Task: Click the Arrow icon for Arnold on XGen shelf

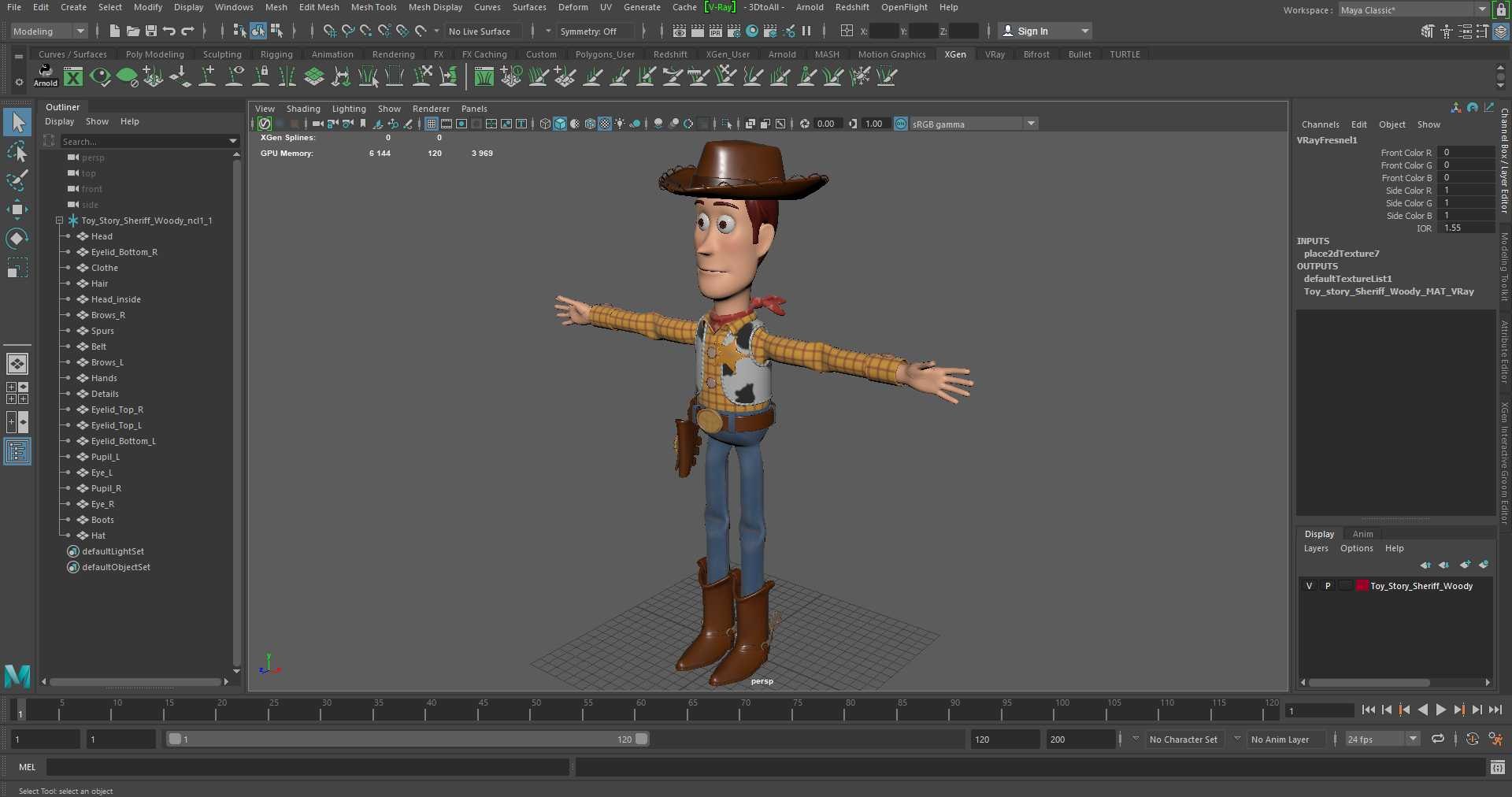Action: pos(46,76)
